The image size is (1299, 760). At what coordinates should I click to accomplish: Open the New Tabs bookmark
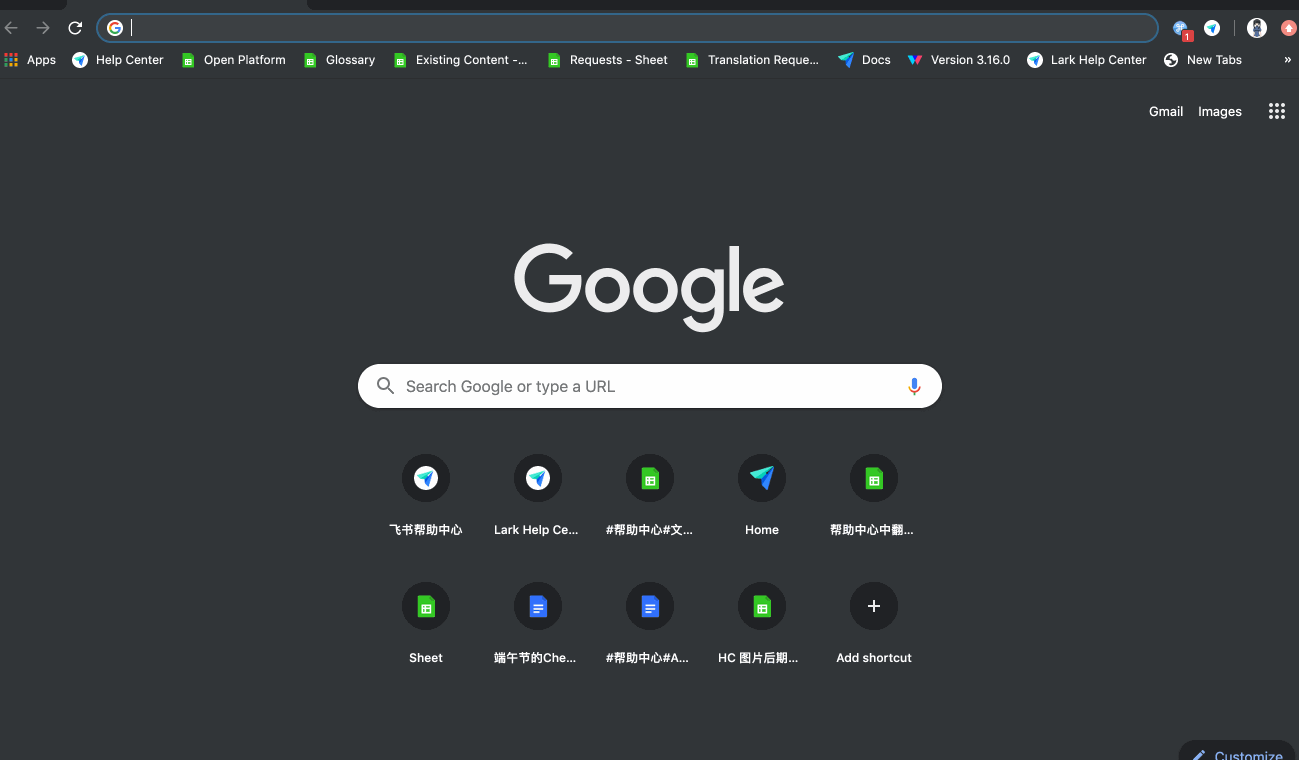point(1202,60)
